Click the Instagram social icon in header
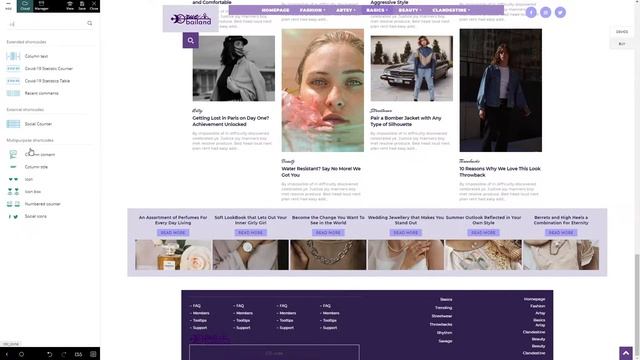640x360 pixels. 546,13
